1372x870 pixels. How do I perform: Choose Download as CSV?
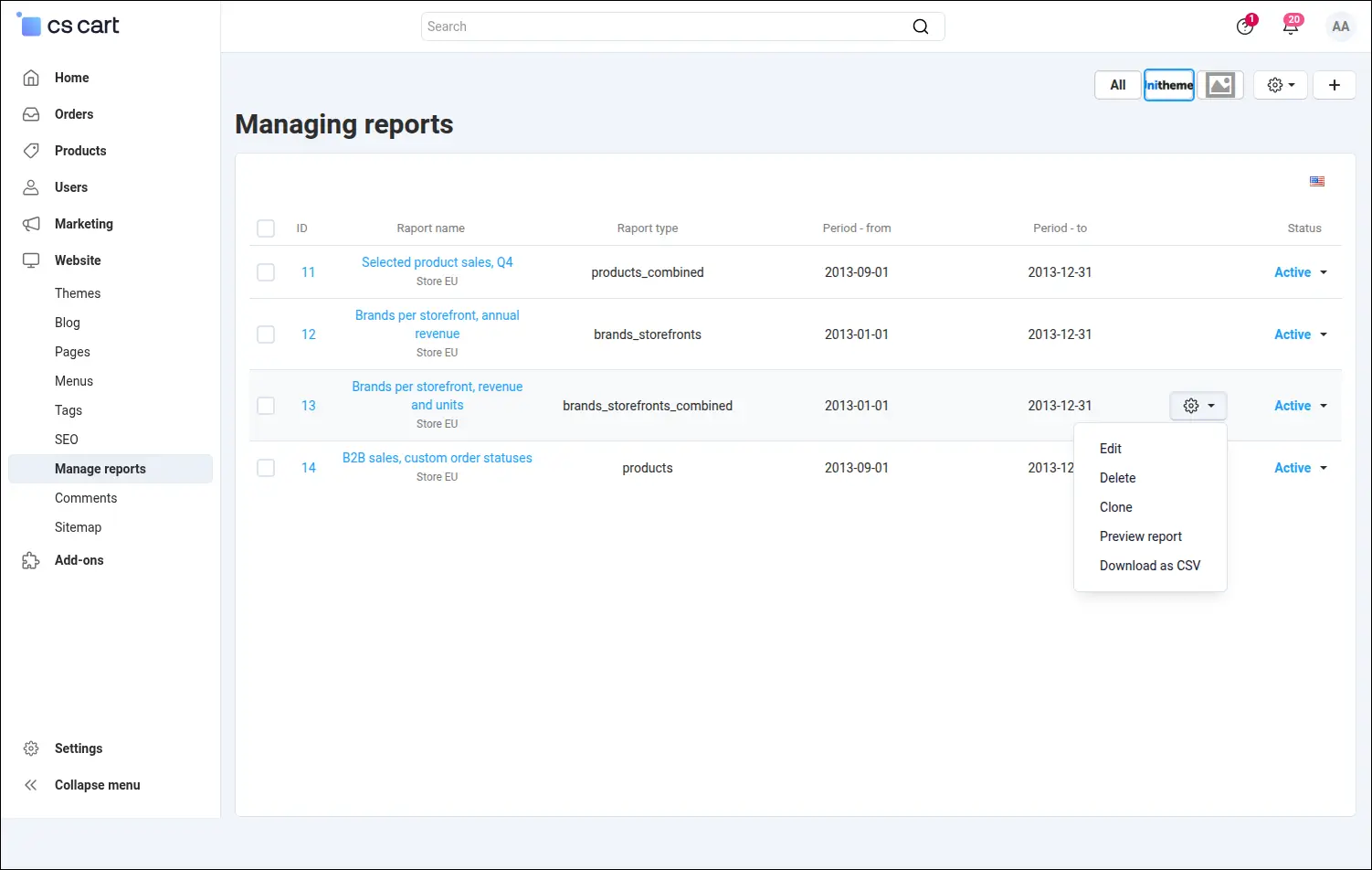coord(1150,566)
